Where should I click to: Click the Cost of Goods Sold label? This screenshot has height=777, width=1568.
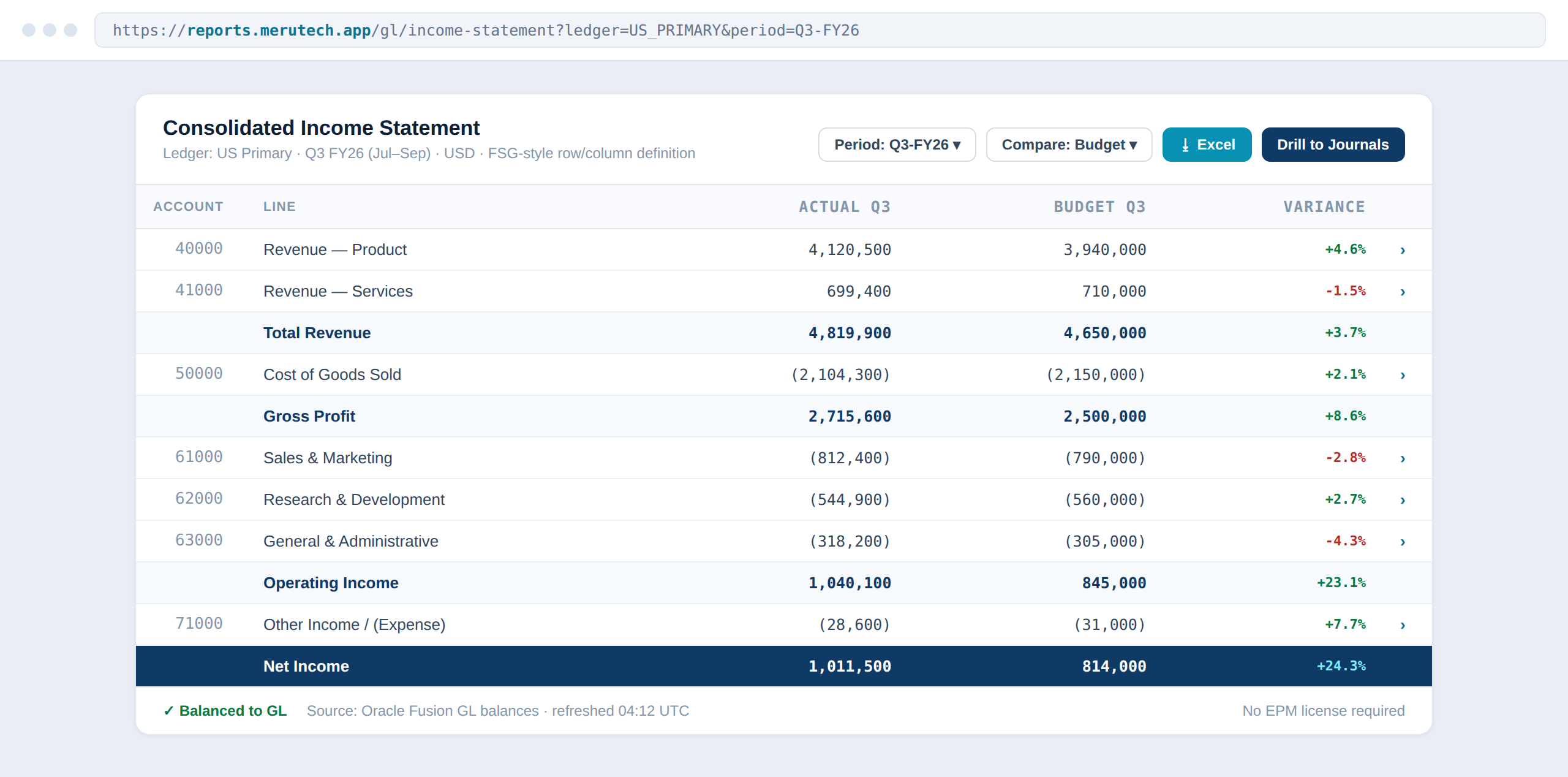[332, 374]
